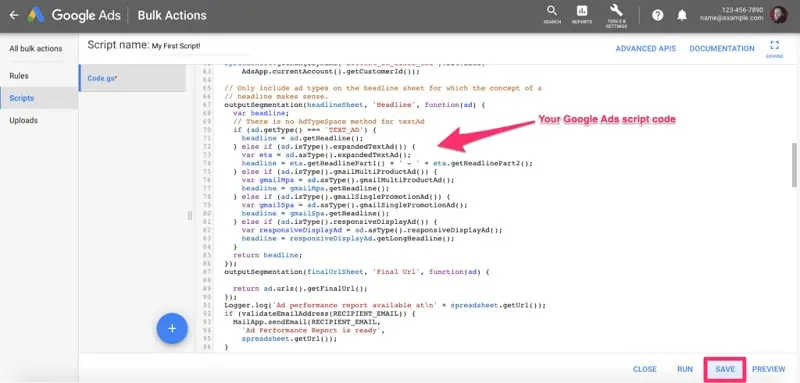The width and height of the screenshot is (800, 383).
Task: Click 'Bulk Actions' header title
Action: (172, 15)
